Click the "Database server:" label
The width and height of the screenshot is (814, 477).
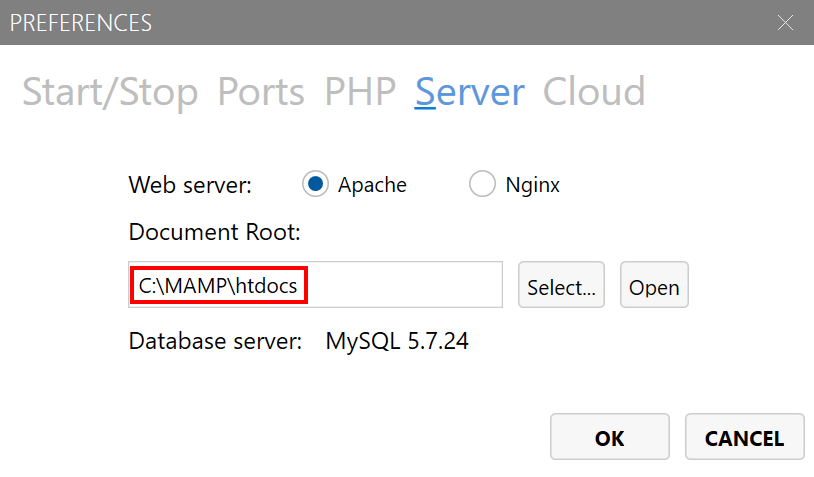point(215,341)
